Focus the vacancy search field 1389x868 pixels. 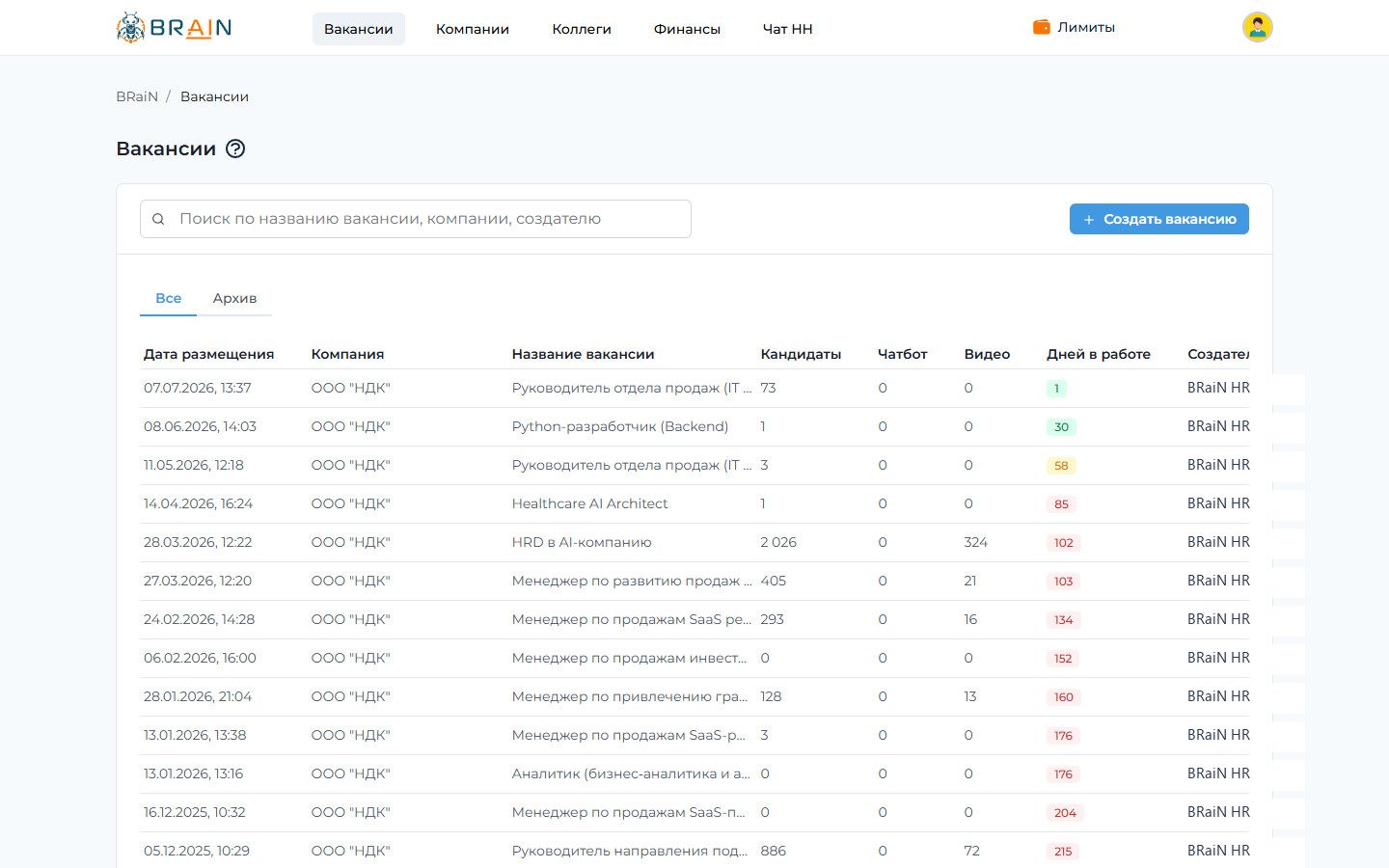pos(416,219)
